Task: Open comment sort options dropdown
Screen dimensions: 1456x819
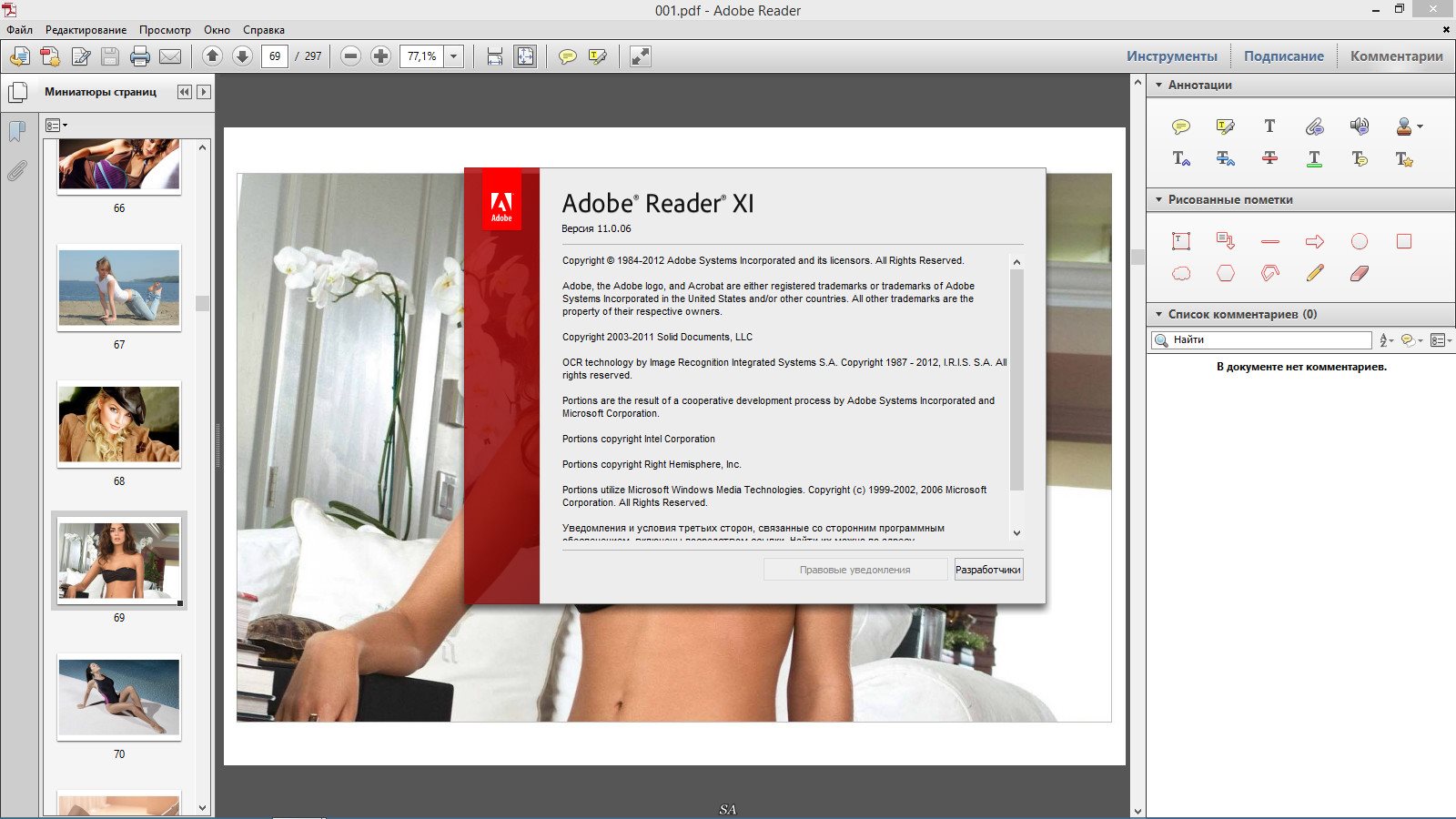Action: coord(1387,340)
